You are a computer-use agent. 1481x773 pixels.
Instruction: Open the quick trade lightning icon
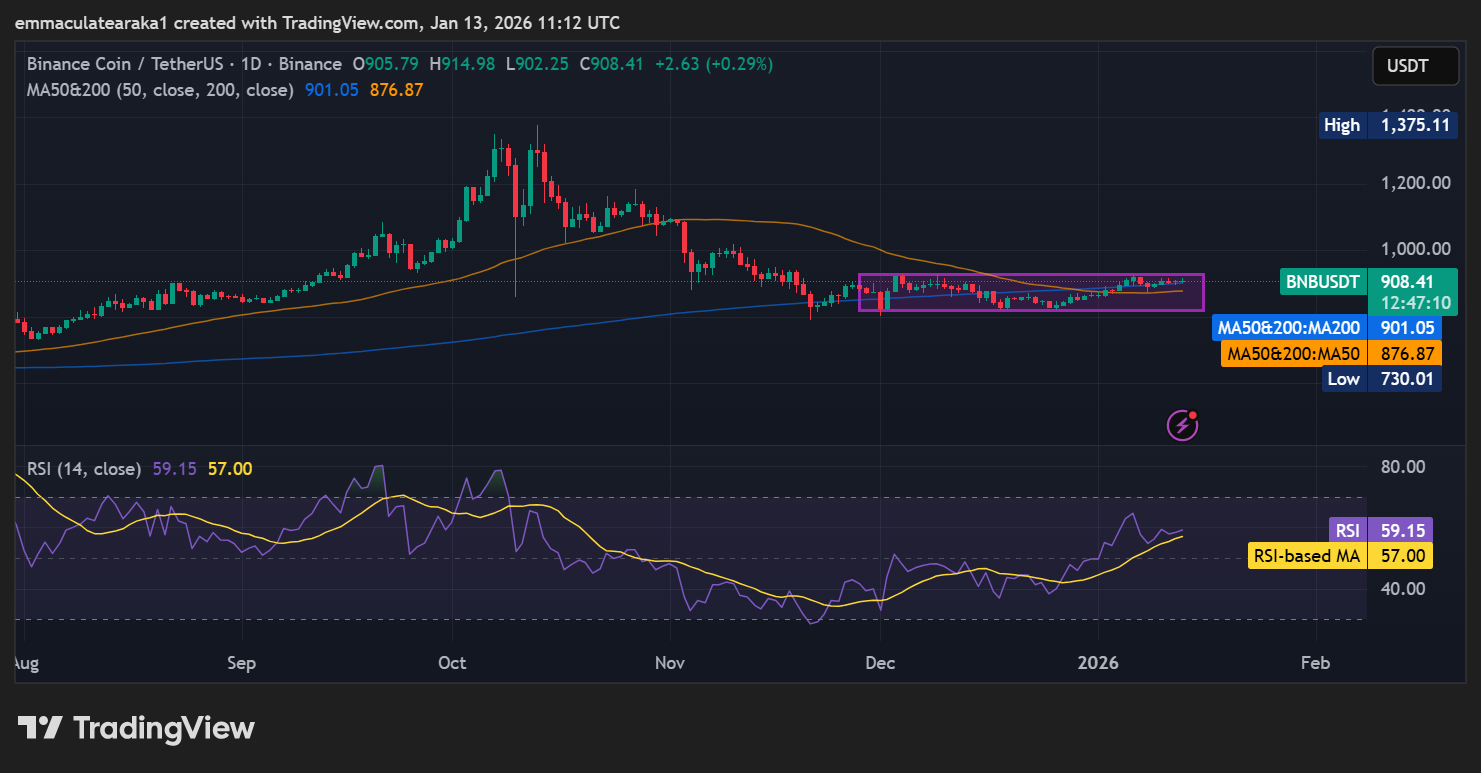tap(1181, 424)
